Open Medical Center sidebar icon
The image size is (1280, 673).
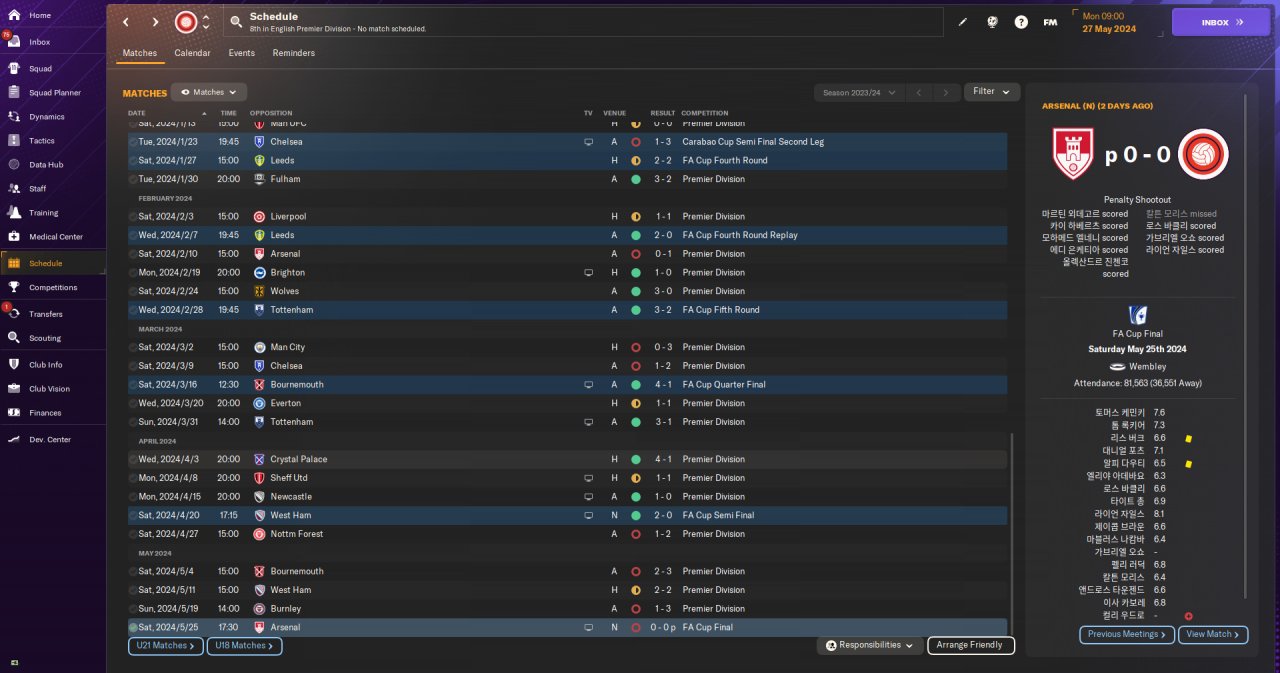click(x=14, y=237)
